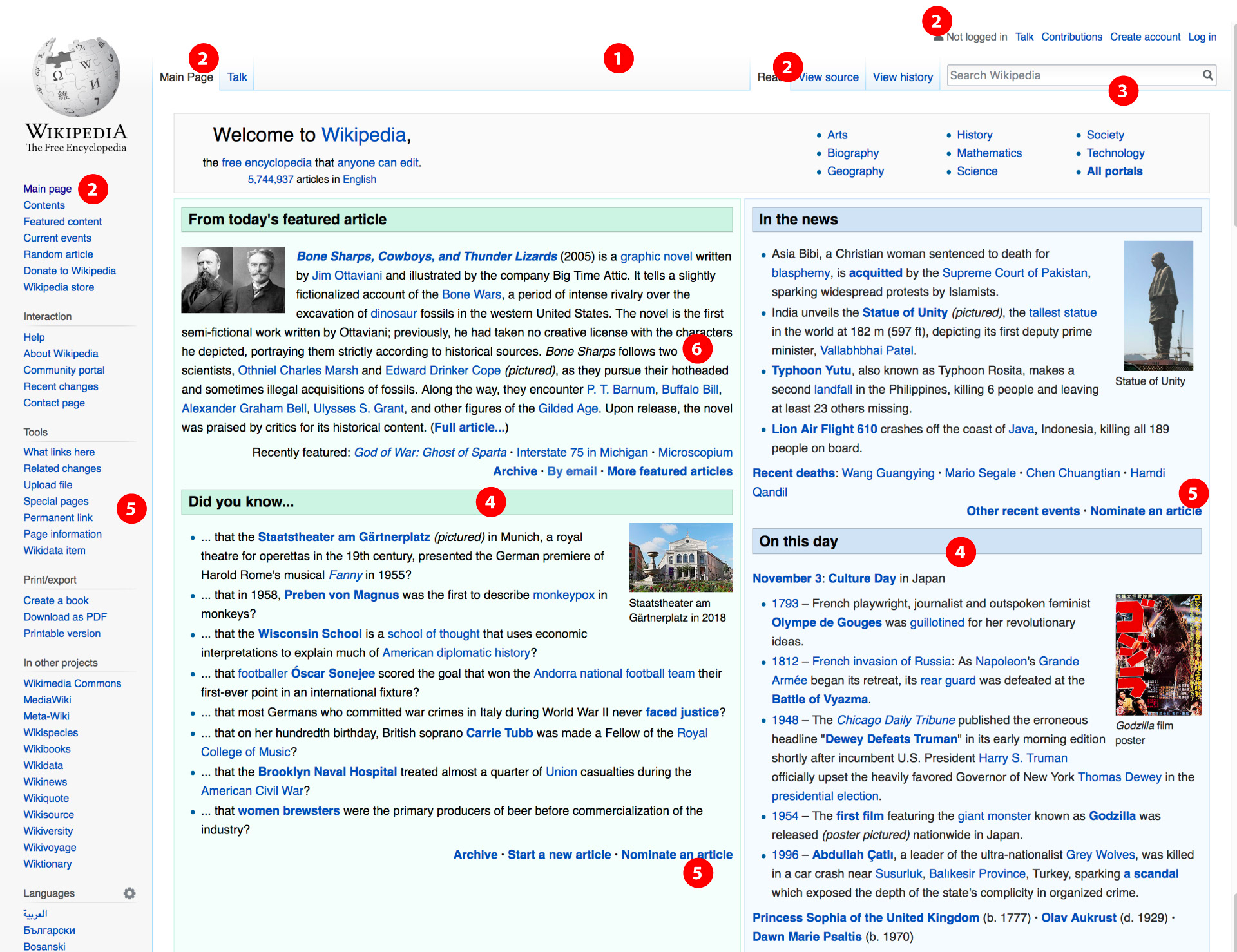The height and width of the screenshot is (952, 1237).
Task: Open Community portal link
Action: 64,370
